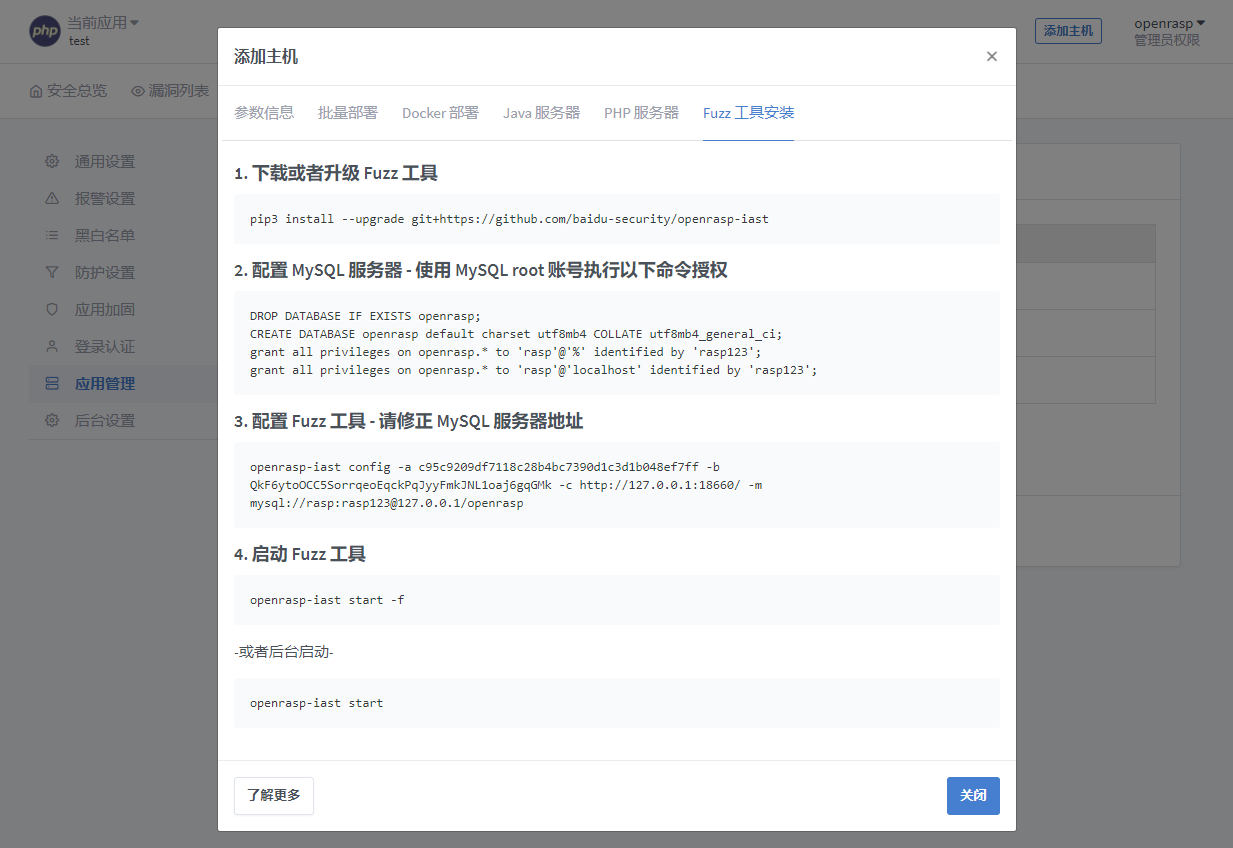Click the warning triangle icon for 报警设置
The height and width of the screenshot is (848, 1233).
pos(52,198)
